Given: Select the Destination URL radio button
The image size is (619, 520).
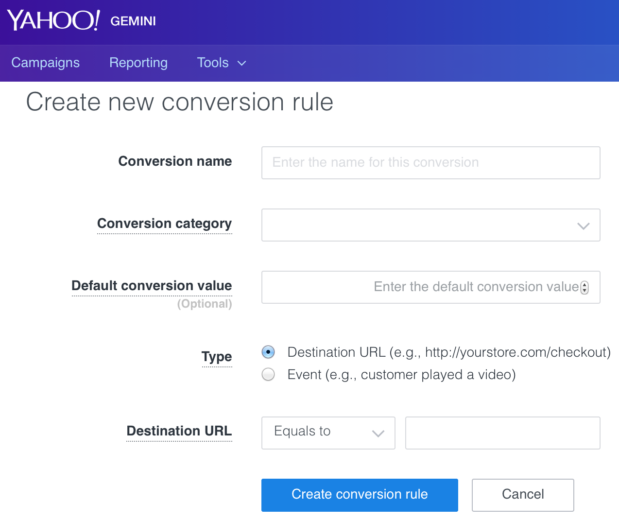Looking at the screenshot, I should click(x=268, y=352).
